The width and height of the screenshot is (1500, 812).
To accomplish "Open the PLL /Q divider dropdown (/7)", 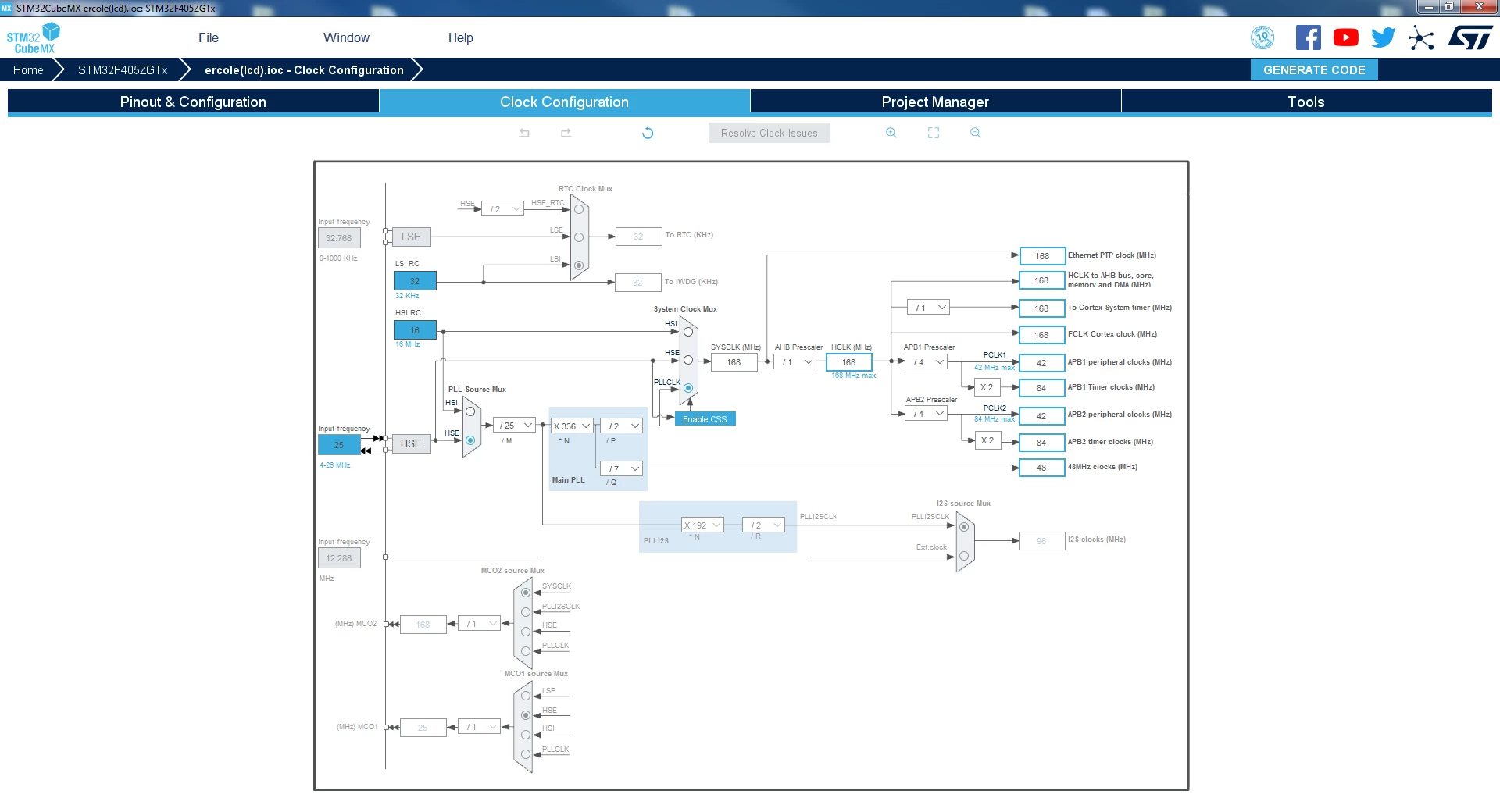I will tap(621, 468).
